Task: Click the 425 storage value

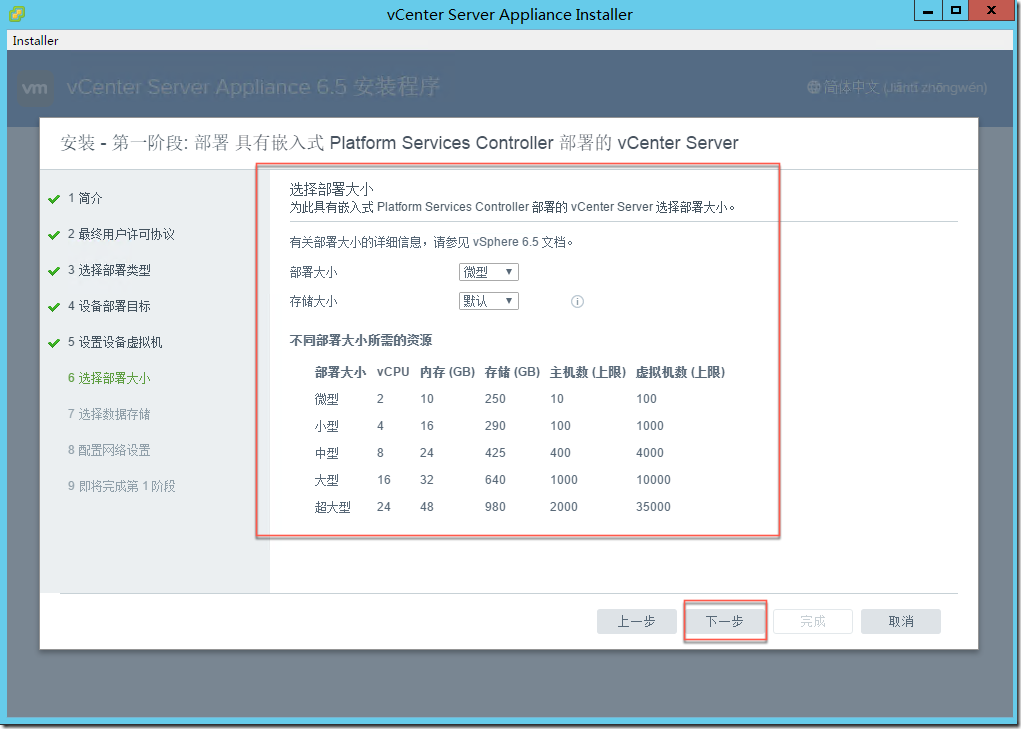Action: point(495,452)
